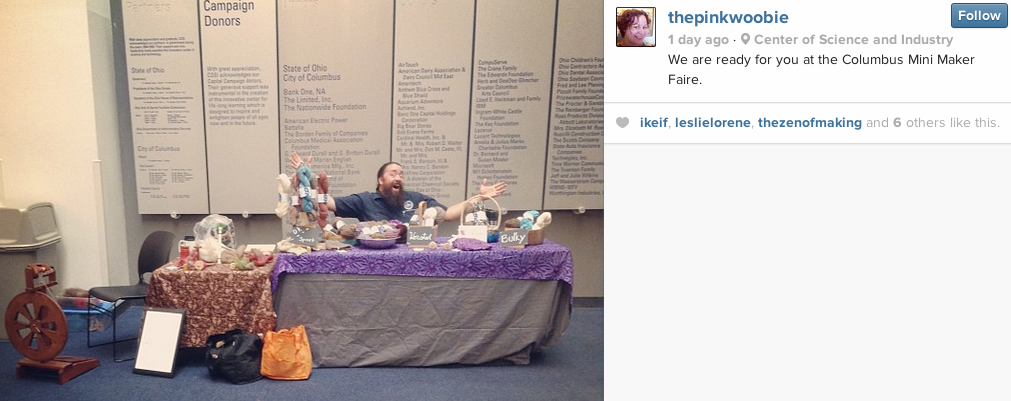
Task: Open thepinkwoobie profile picture
Action: (636, 27)
